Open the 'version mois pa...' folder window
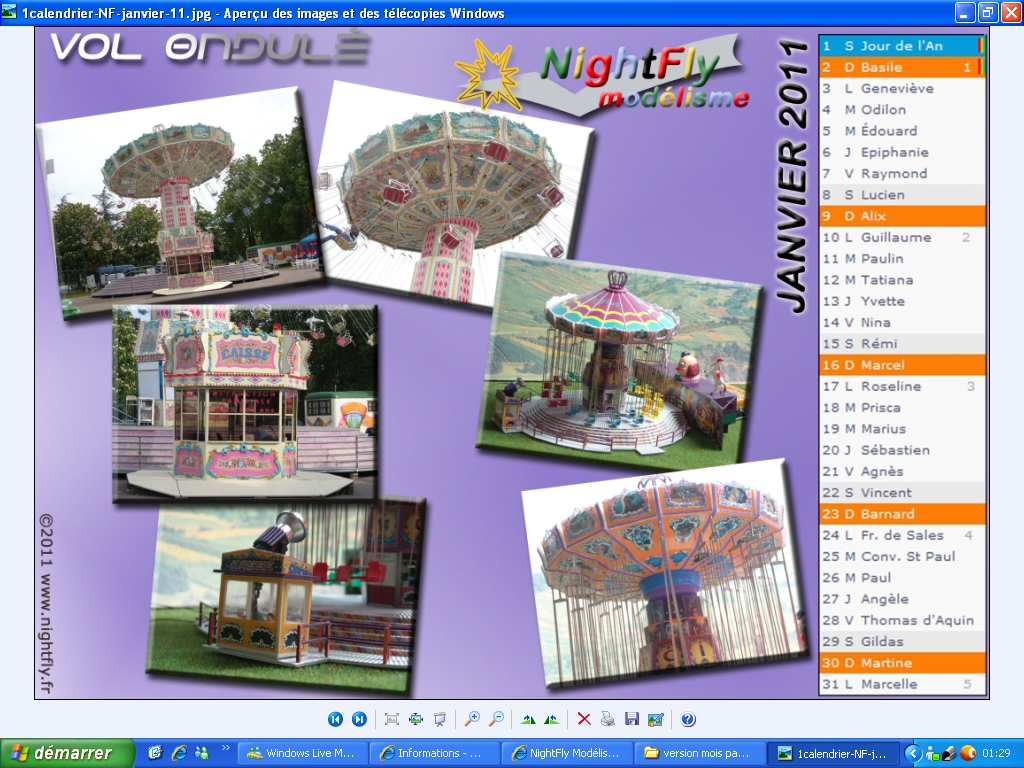1024x768 pixels. pos(698,753)
